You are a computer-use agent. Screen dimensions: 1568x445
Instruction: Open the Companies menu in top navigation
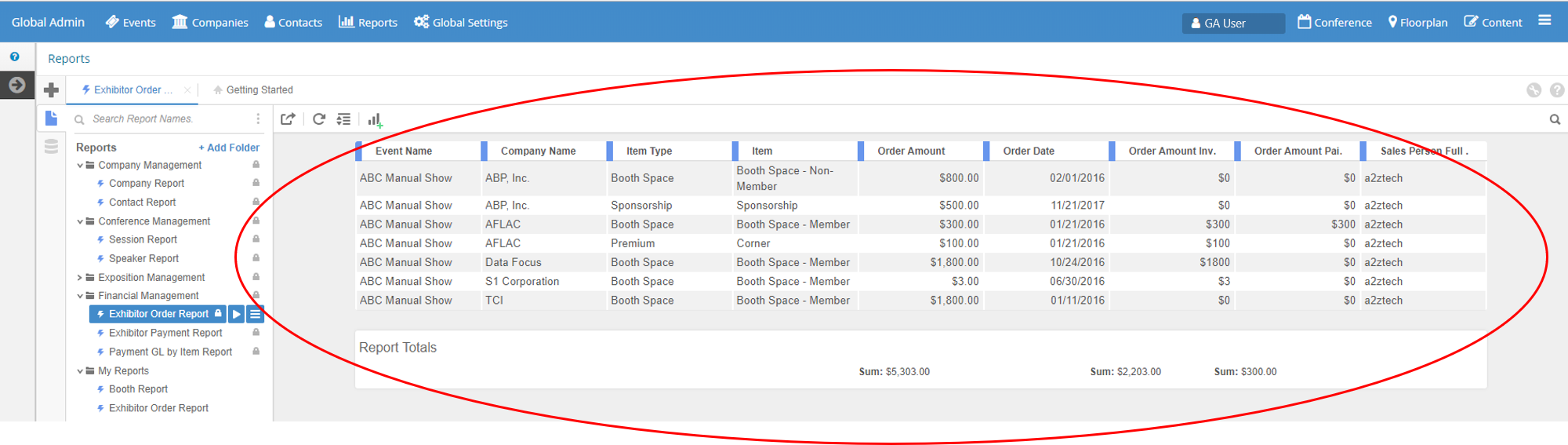pyautogui.click(x=210, y=23)
